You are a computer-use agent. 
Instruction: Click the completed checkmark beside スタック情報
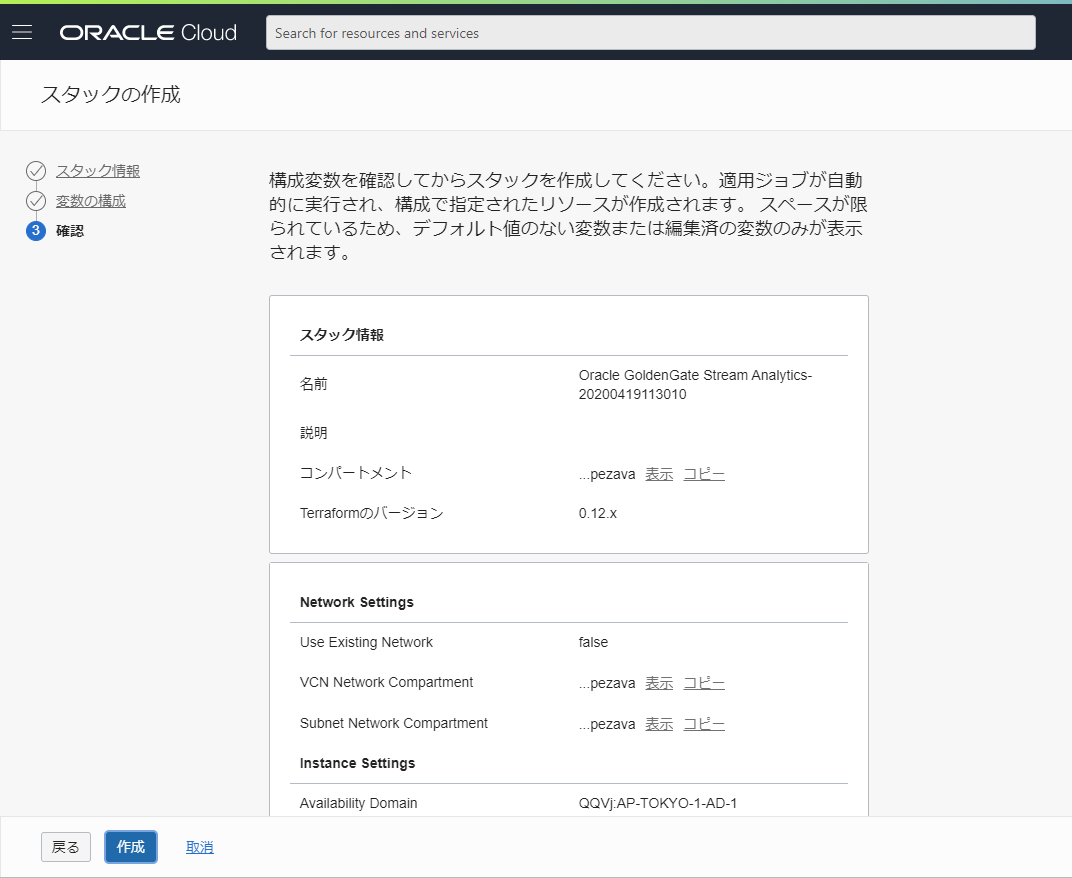(x=36, y=171)
